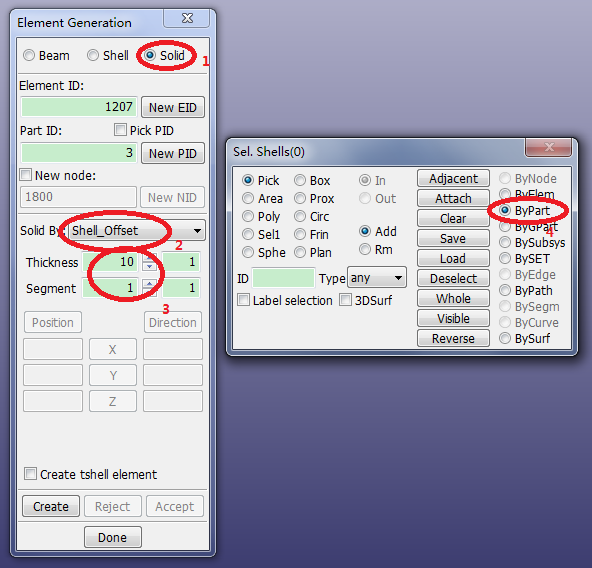Viewport: 592px width, 568px height.
Task: Click the Create button
Action: click(51, 506)
